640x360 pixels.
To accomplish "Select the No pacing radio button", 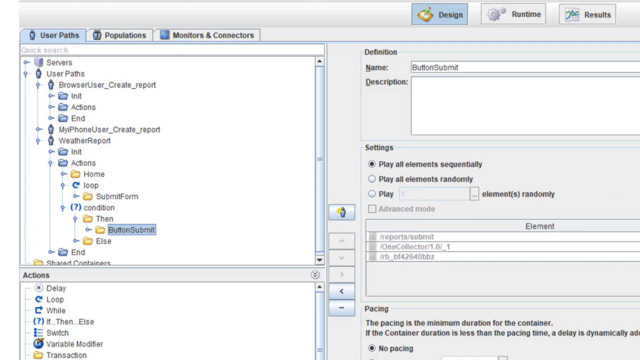I will coord(372,348).
